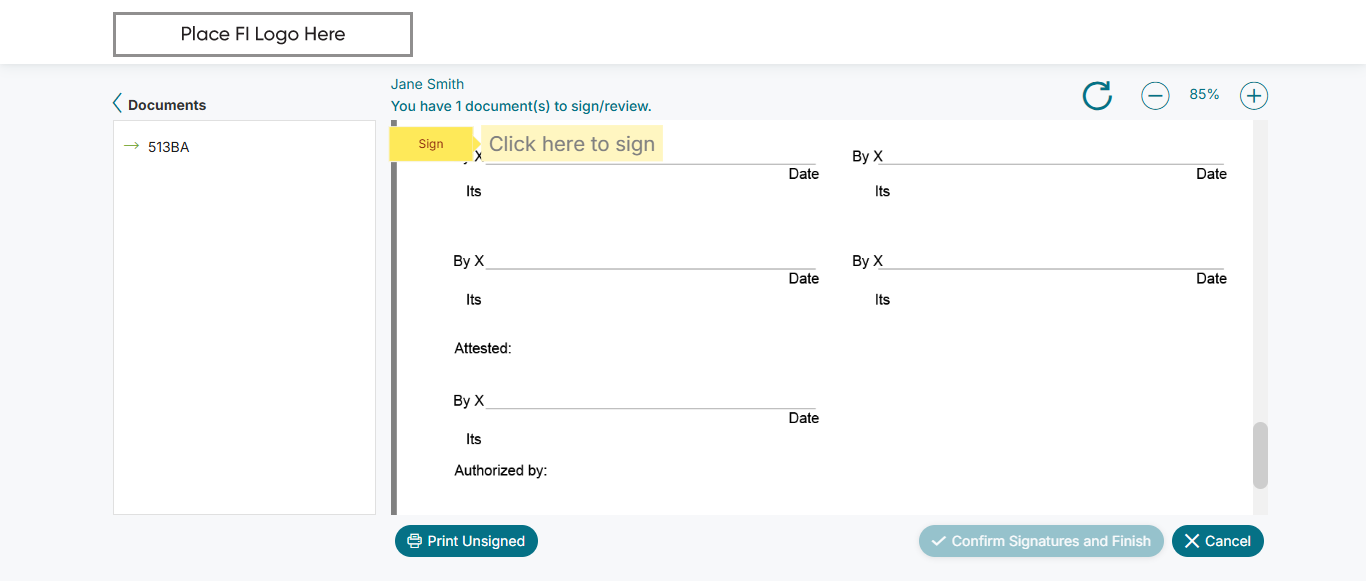Click the top-right By X signature line

(x=1050, y=157)
